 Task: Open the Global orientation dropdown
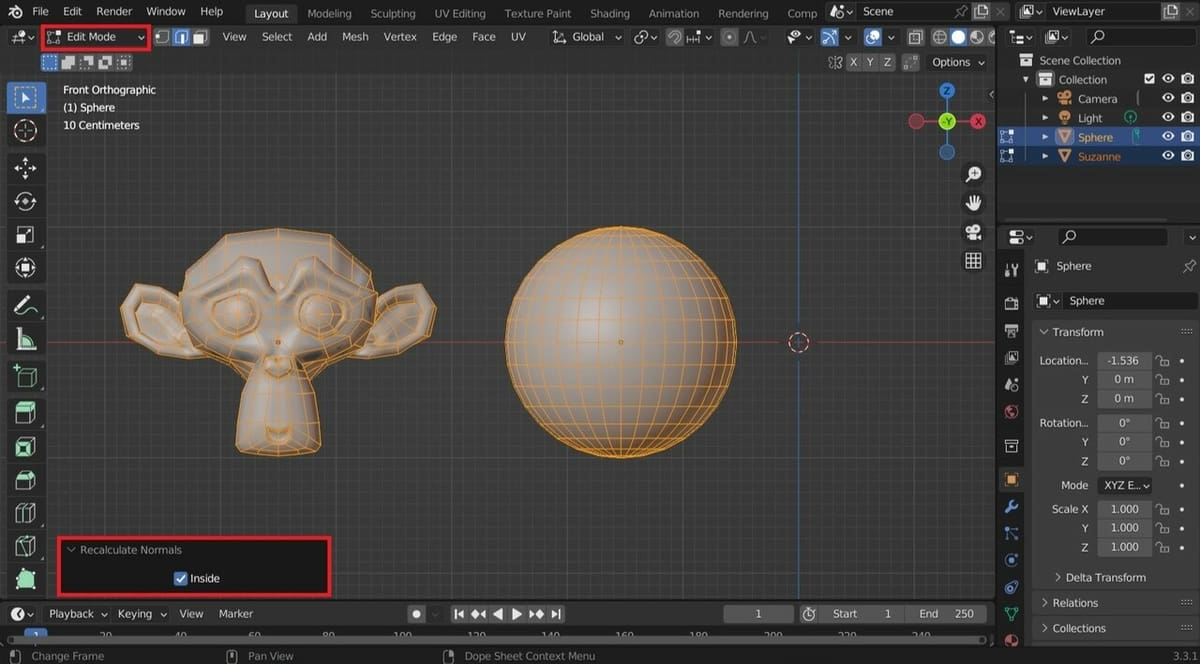[x=587, y=37]
